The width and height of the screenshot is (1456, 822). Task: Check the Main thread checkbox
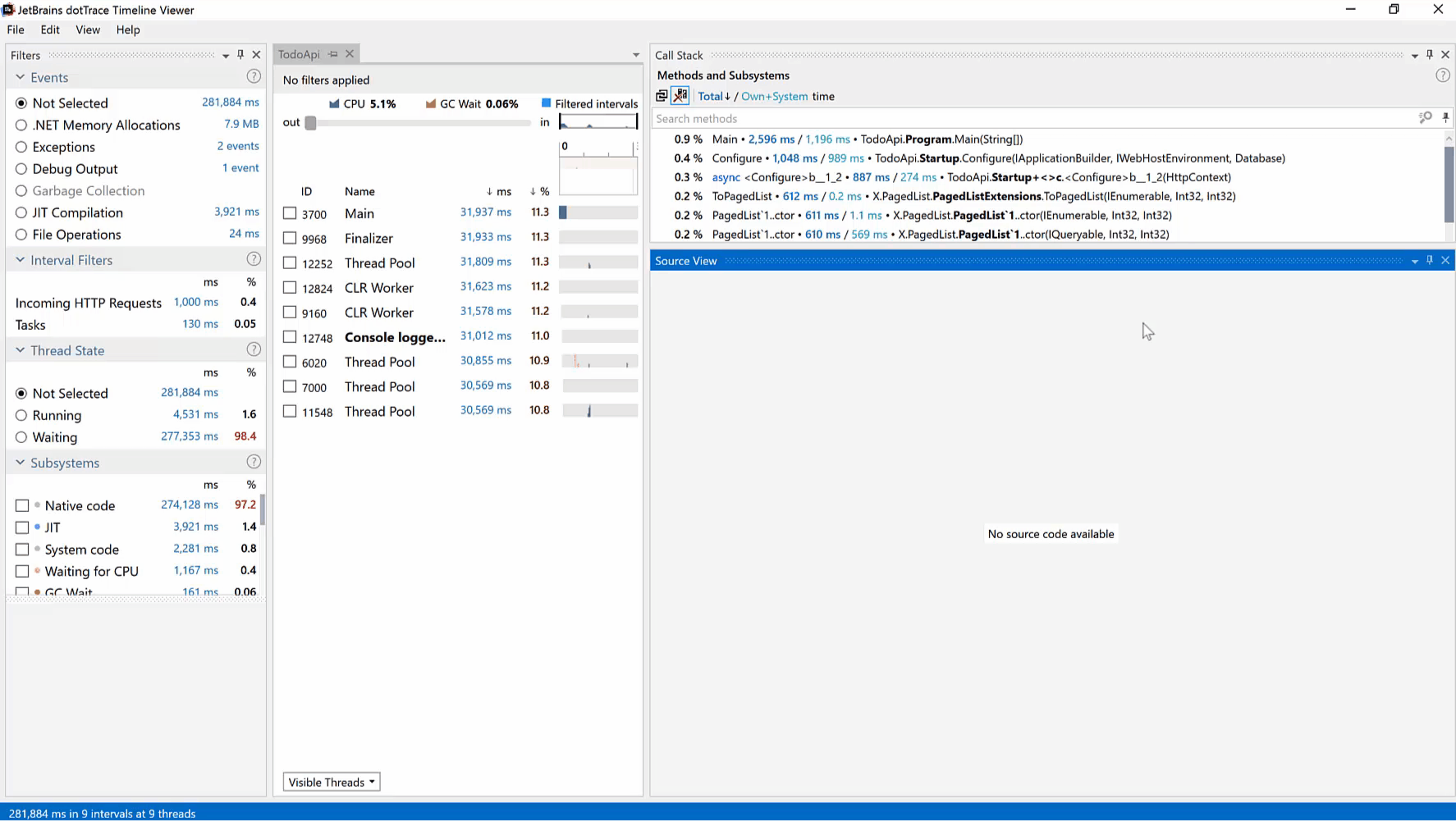(290, 213)
